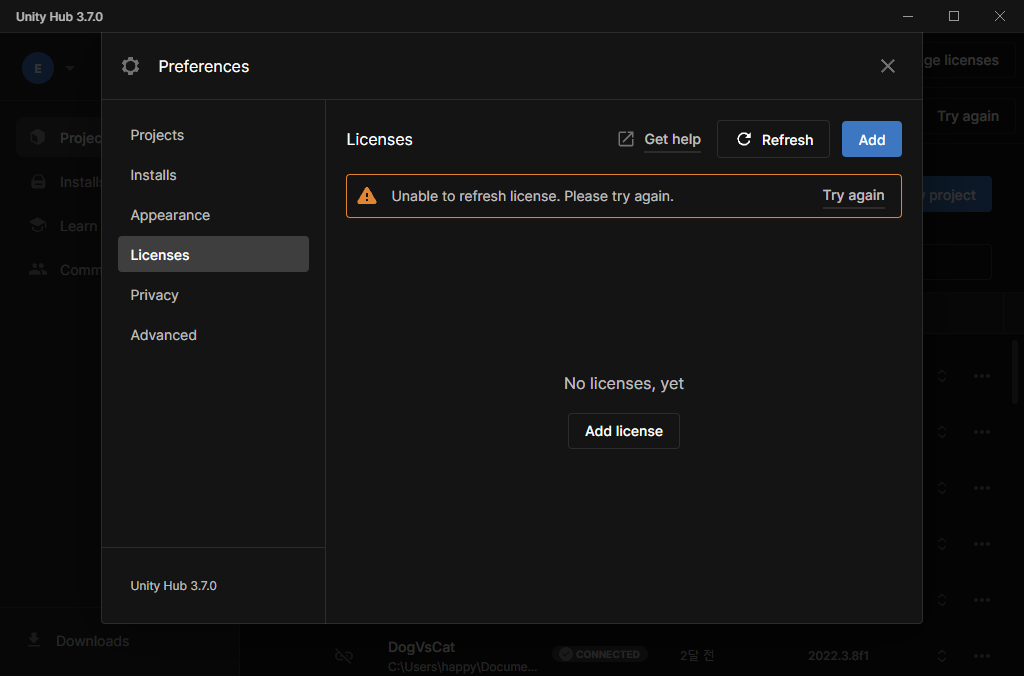Click Try again in background window
This screenshot has height=676, width=1024.
tap(968, 116)
